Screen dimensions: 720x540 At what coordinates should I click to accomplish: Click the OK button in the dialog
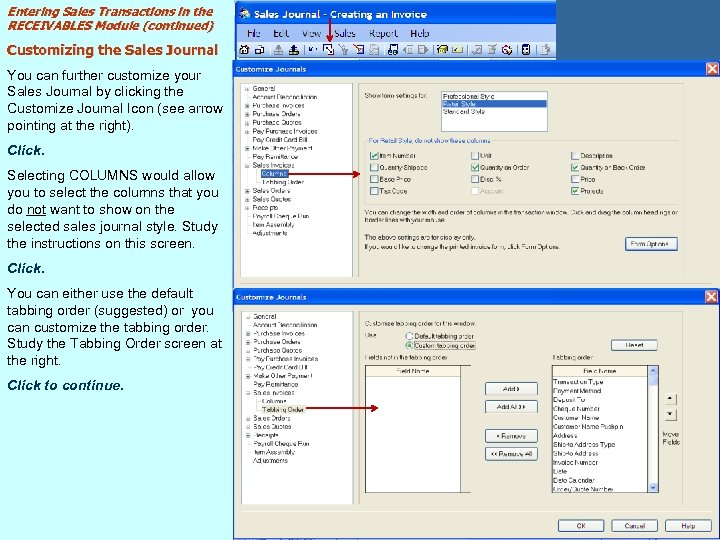[581, 526]
